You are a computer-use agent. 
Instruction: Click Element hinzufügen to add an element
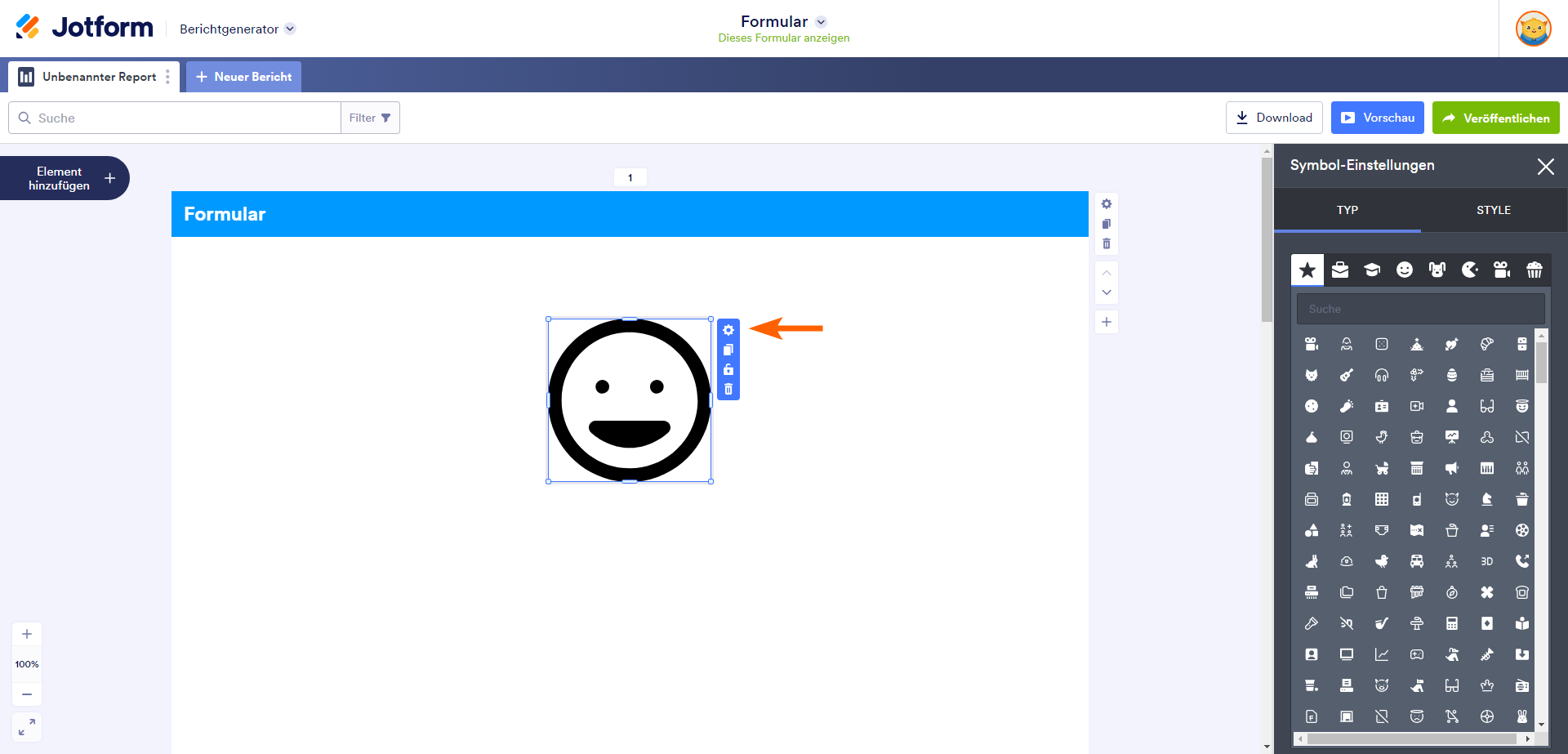click(65, 178)
